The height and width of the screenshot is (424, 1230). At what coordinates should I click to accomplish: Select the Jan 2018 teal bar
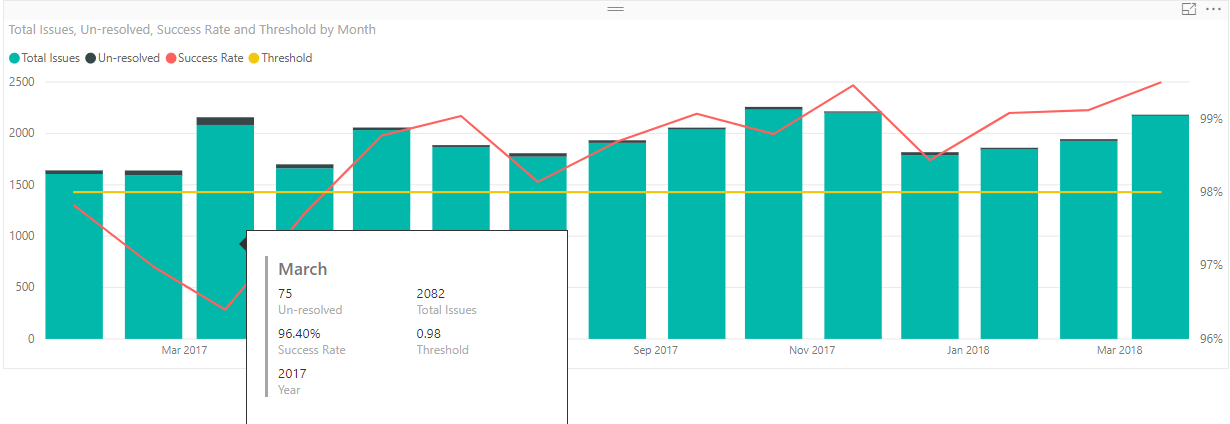click(1009, 244)
